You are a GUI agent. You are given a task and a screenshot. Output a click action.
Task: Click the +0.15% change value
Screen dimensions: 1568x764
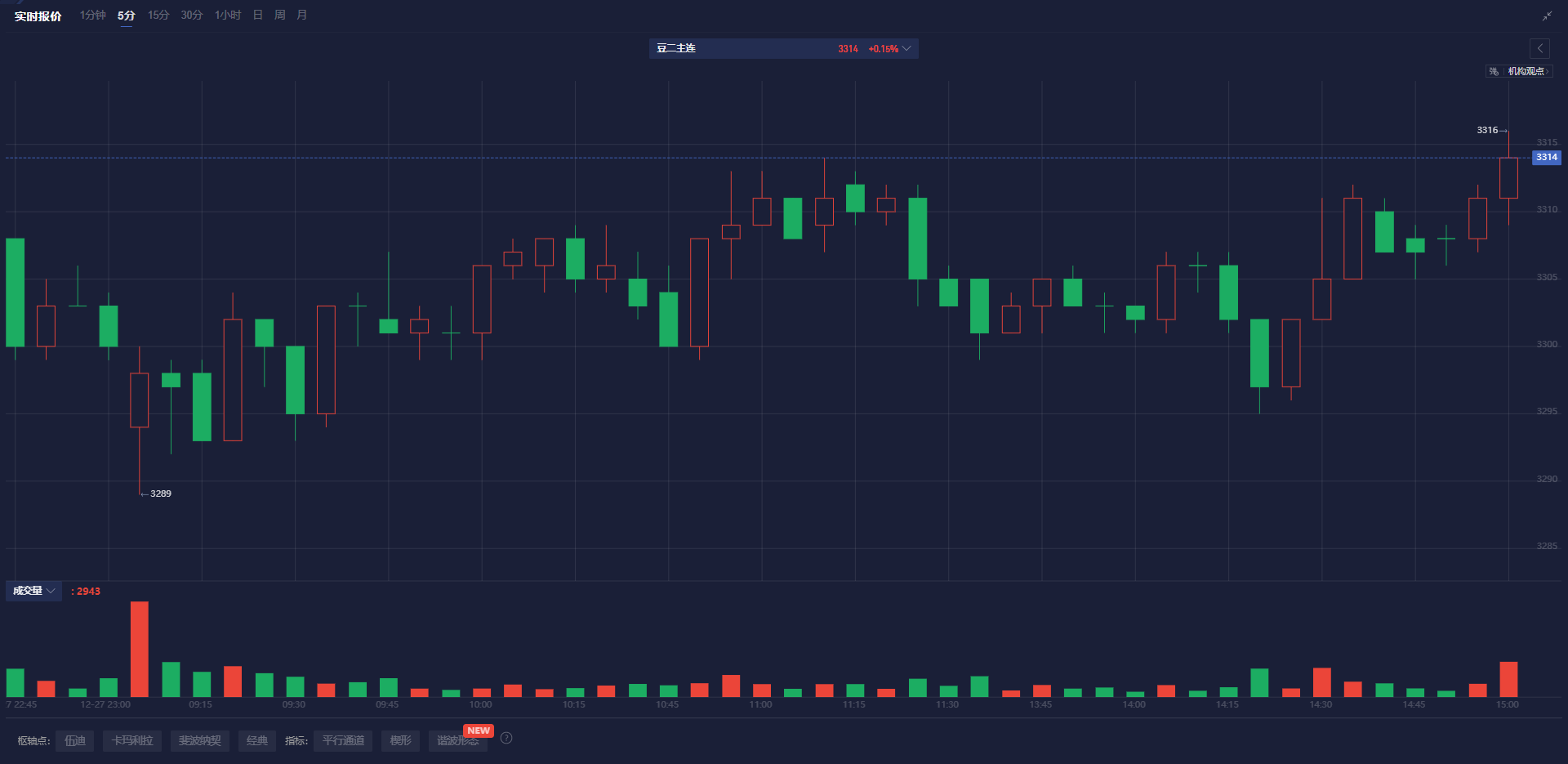883,49
